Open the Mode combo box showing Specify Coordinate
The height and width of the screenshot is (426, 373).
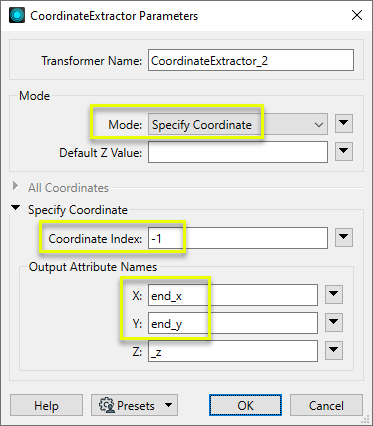point(238,125)
